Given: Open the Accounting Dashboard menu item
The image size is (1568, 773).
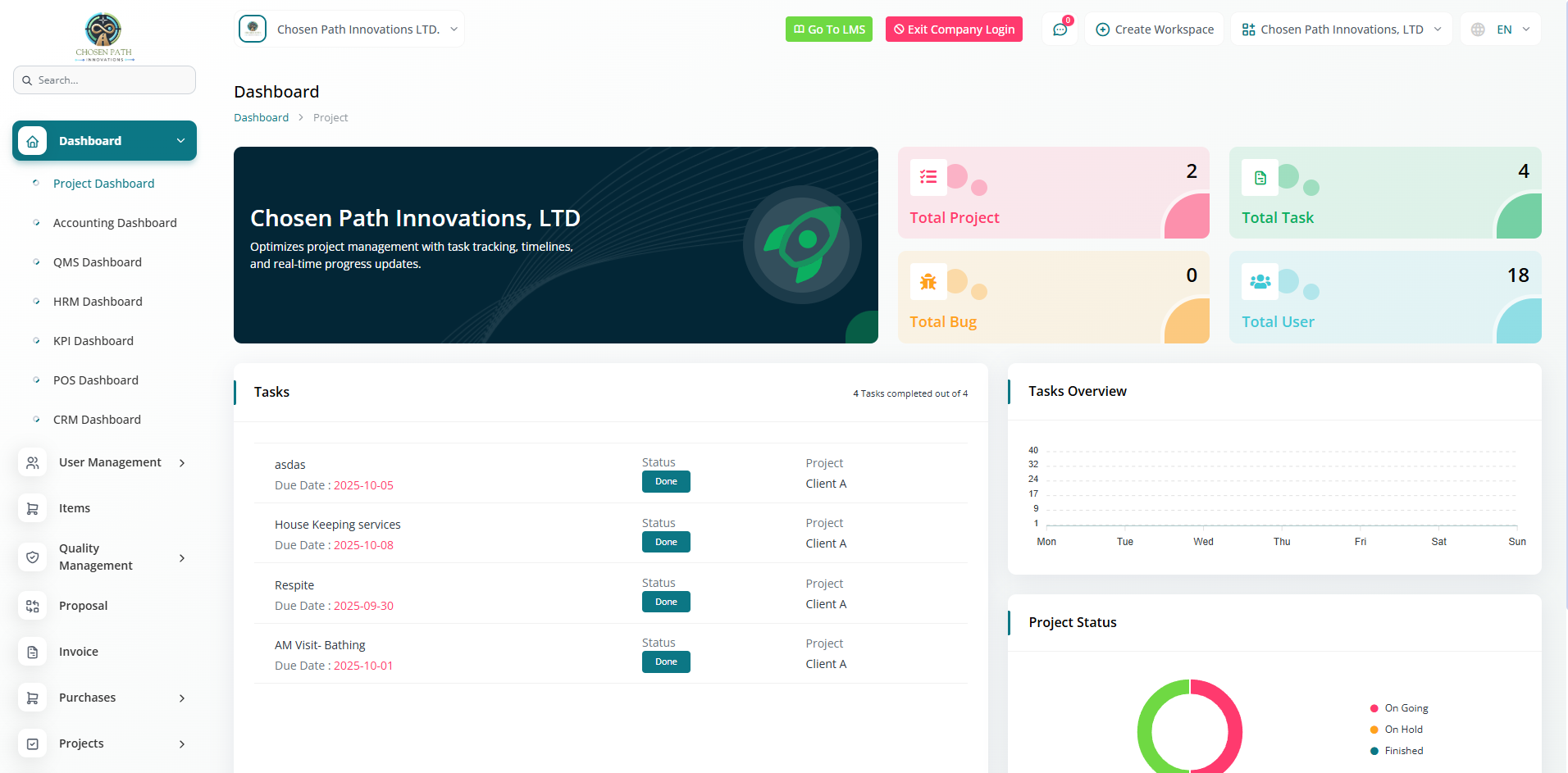Looking at the screenshot, I should tap(115, 223).
